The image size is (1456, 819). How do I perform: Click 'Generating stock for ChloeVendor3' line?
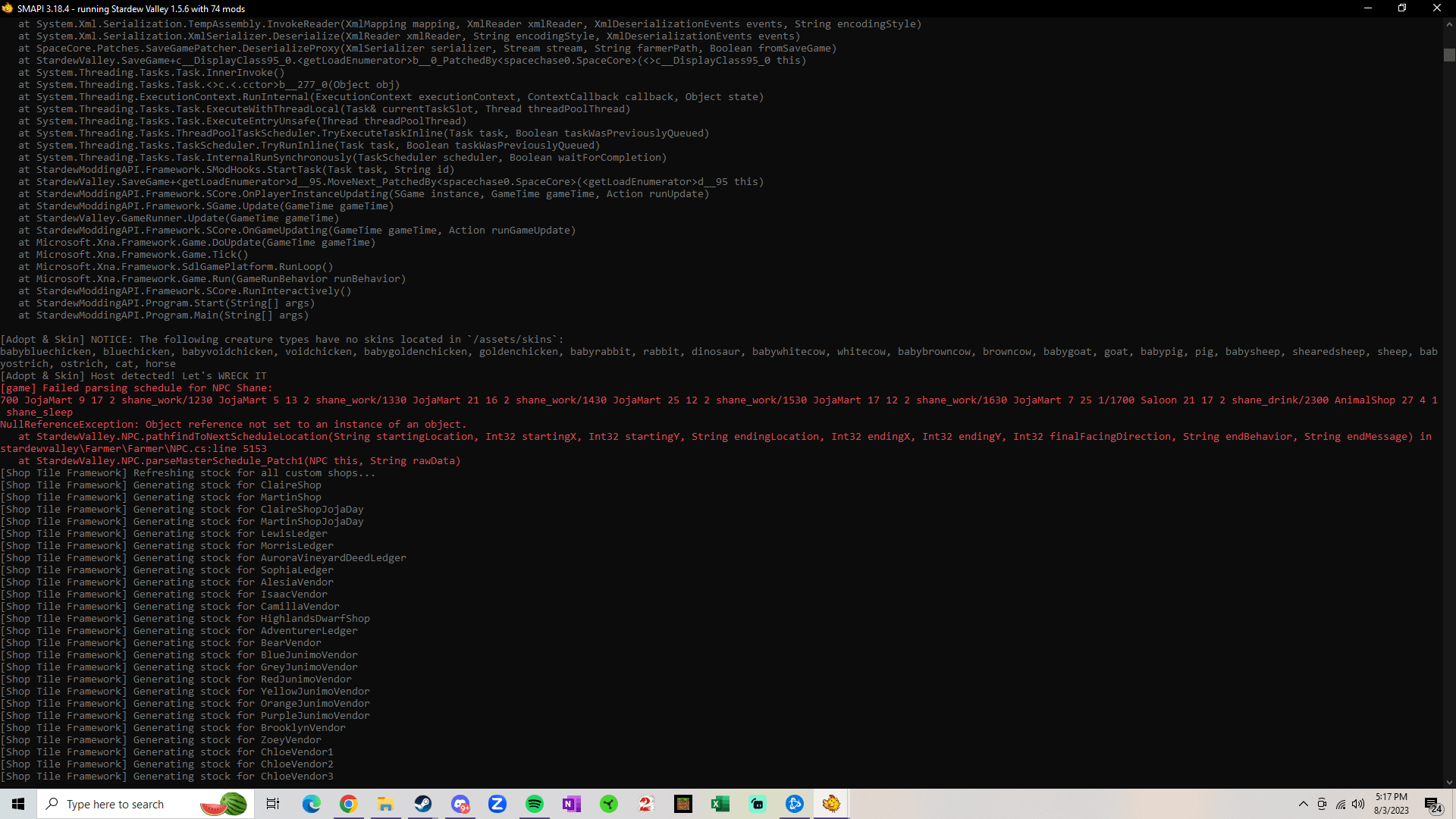pos(167,777)
